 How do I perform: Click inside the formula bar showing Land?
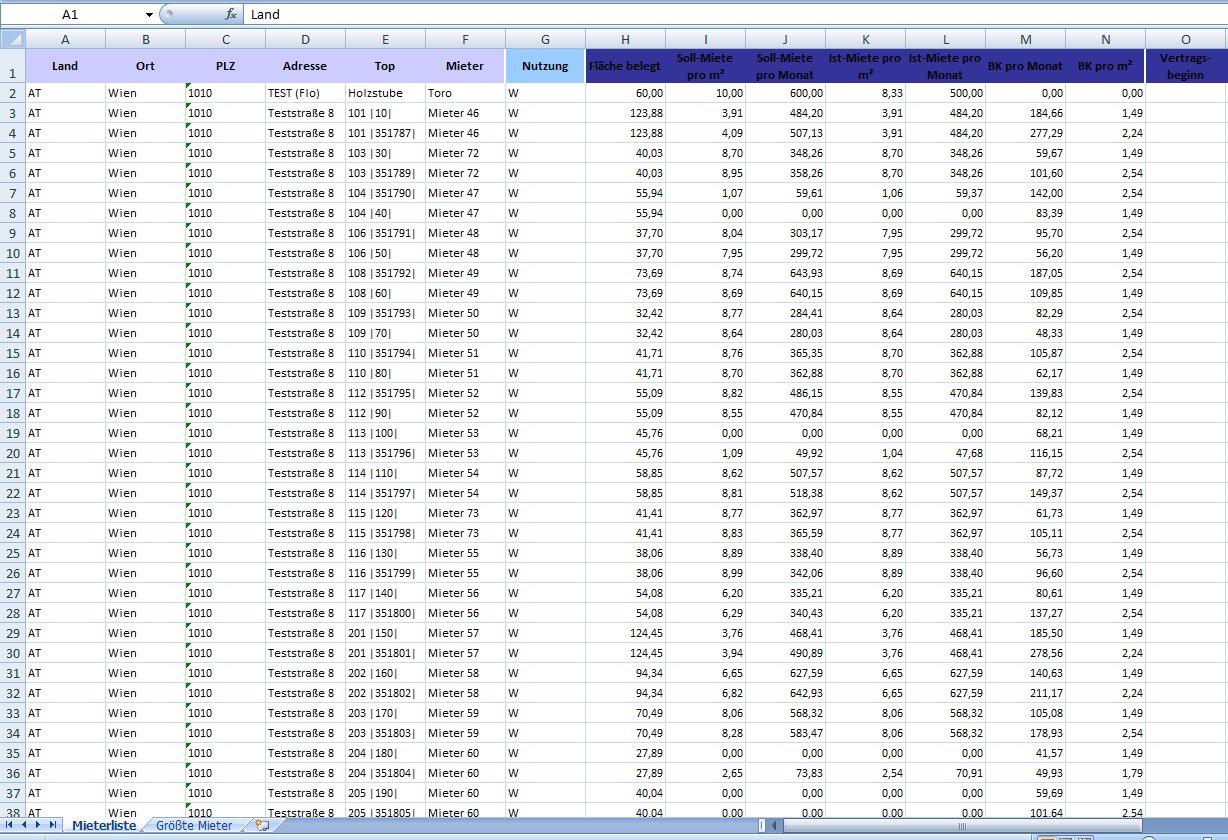coord(734,15)
